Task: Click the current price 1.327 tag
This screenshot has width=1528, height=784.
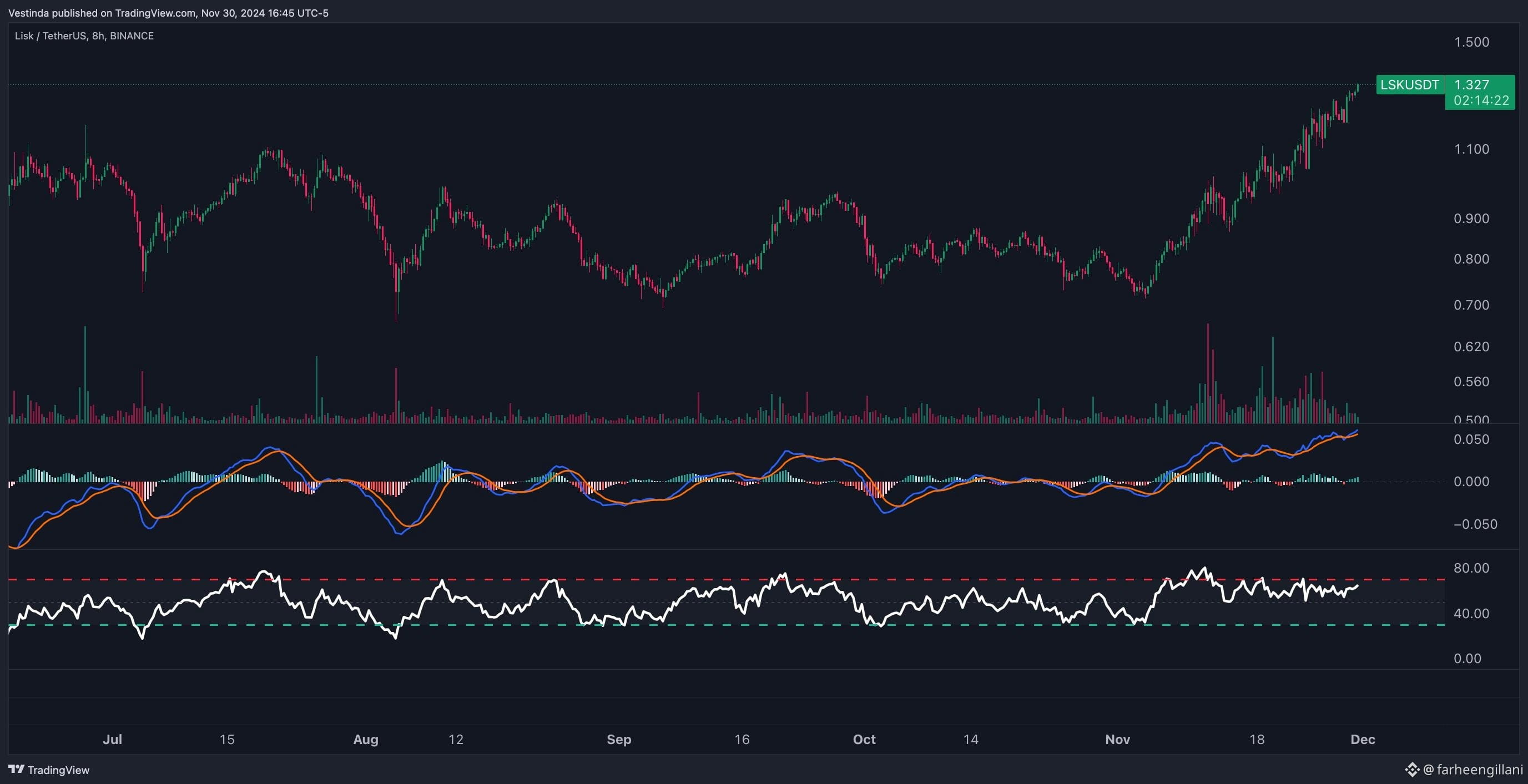Action: pyautogui.click(x=1471, y=85)
